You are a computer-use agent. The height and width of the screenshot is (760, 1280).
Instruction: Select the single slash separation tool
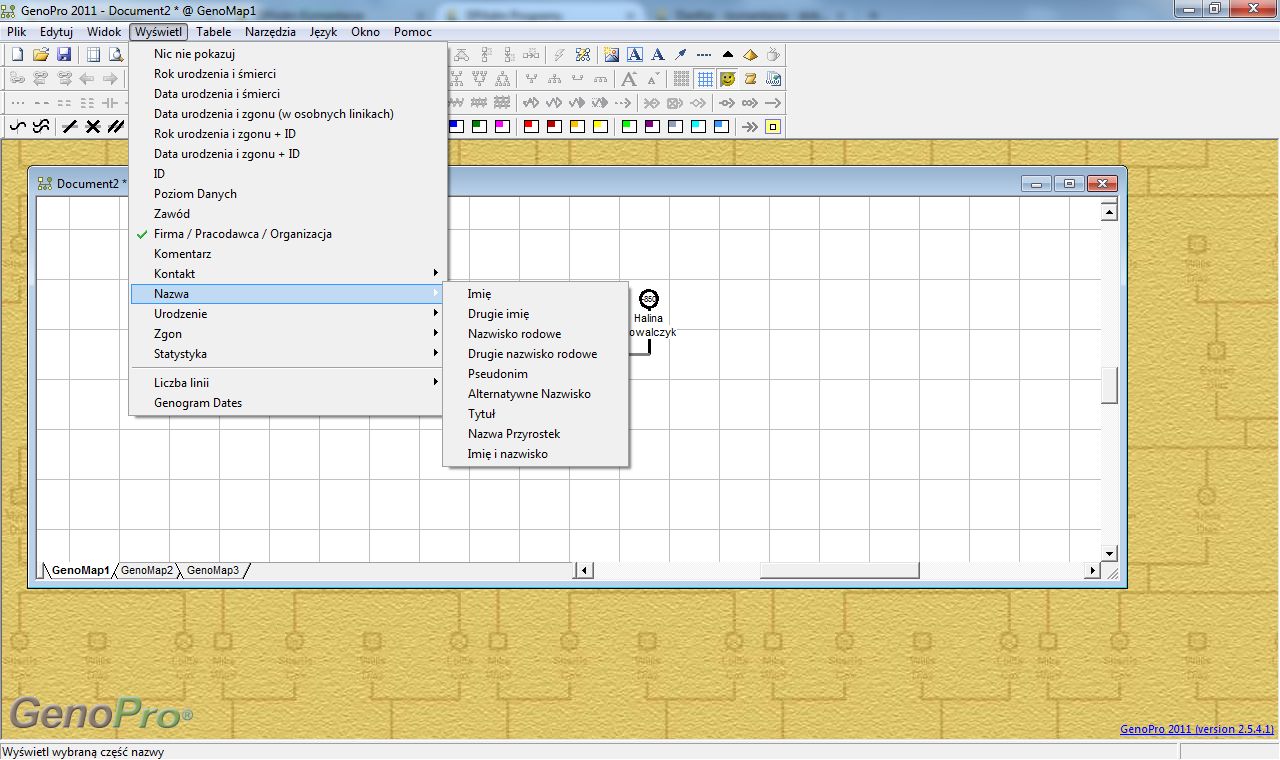(x=69, y=126)
